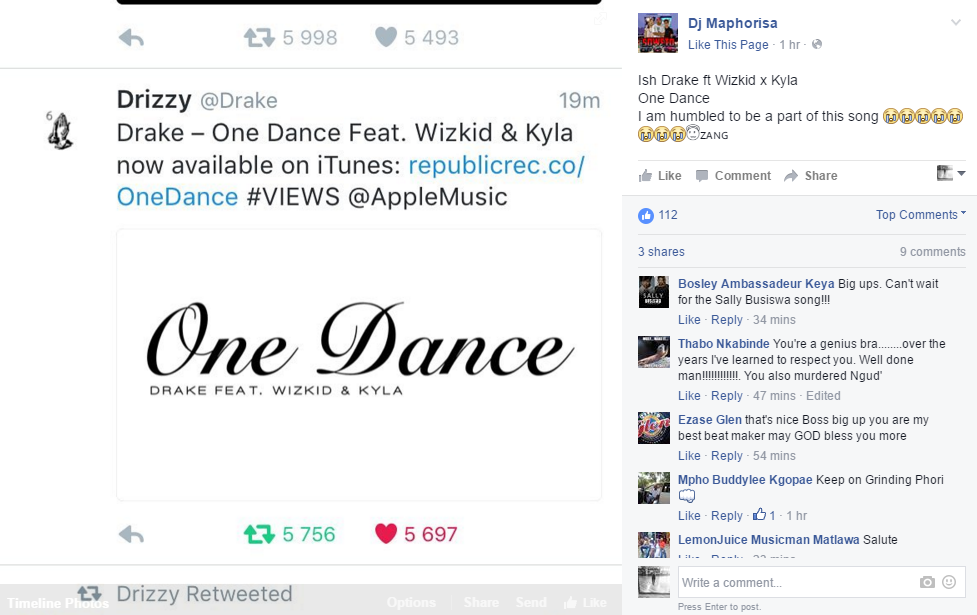
Task: Open Dj Maphorisa profile picture
Action: coord(657,33)
